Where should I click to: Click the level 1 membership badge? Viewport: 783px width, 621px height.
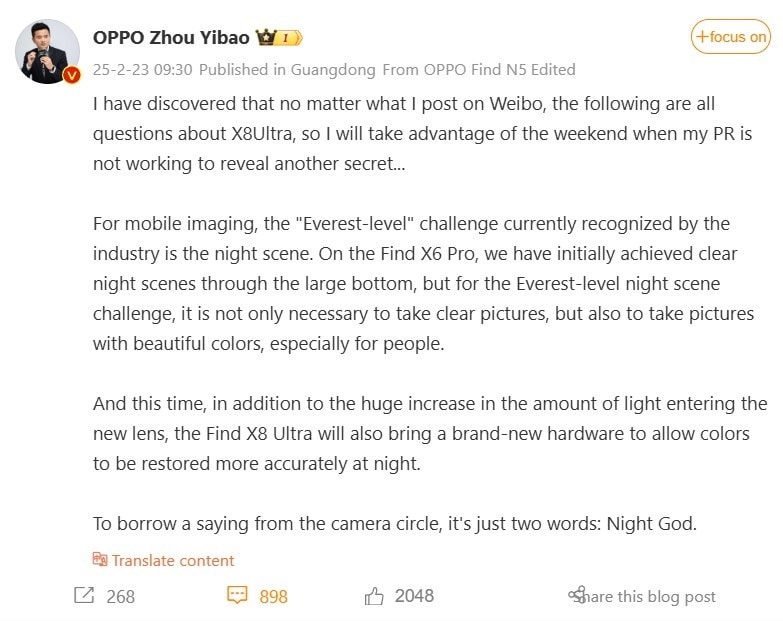290,38
